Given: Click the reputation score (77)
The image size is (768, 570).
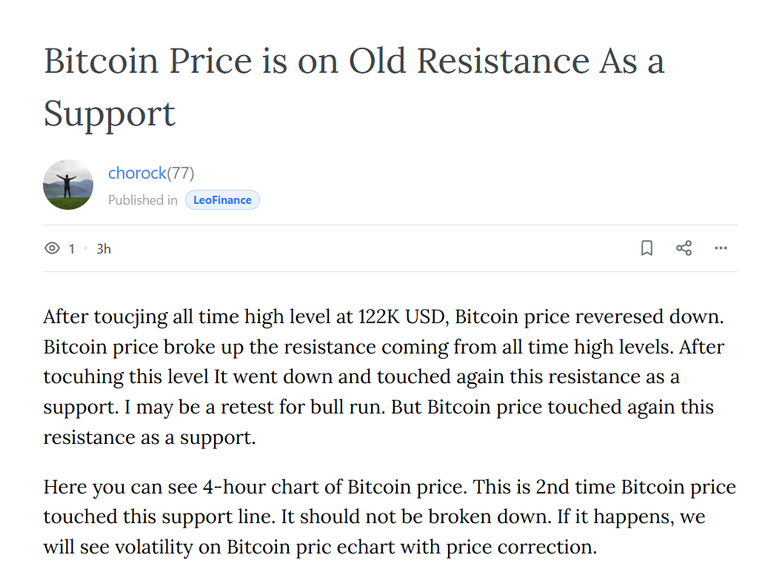Looking at the screenshot, I should pos(181,173).
